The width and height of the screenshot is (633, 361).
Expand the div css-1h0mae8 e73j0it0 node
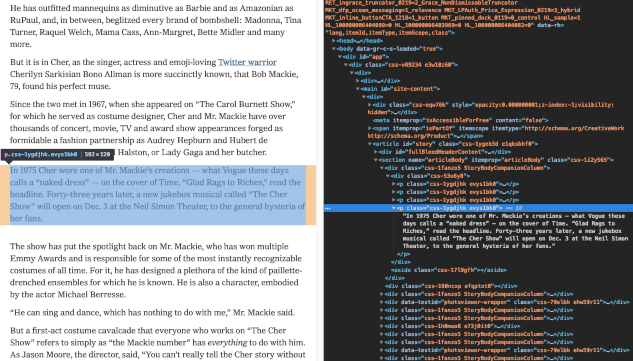click(381, 326)
